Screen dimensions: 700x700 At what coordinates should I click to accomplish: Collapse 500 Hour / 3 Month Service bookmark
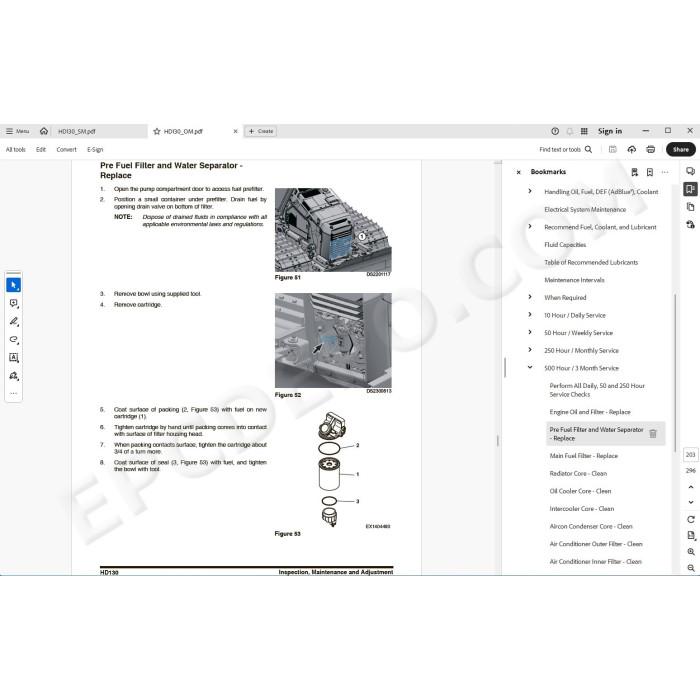point(530,367)
